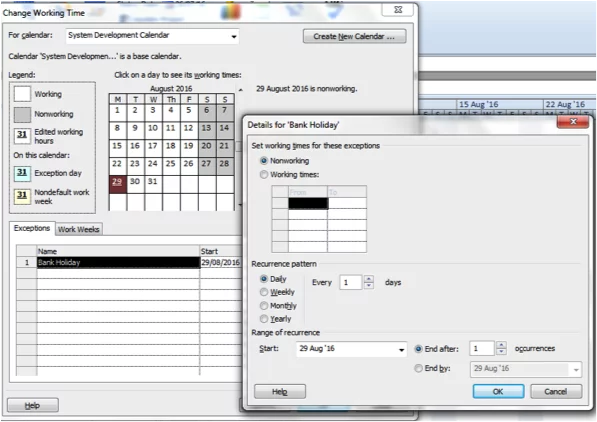Confirm the Bank Holiday details with OK

click(498, 392)
